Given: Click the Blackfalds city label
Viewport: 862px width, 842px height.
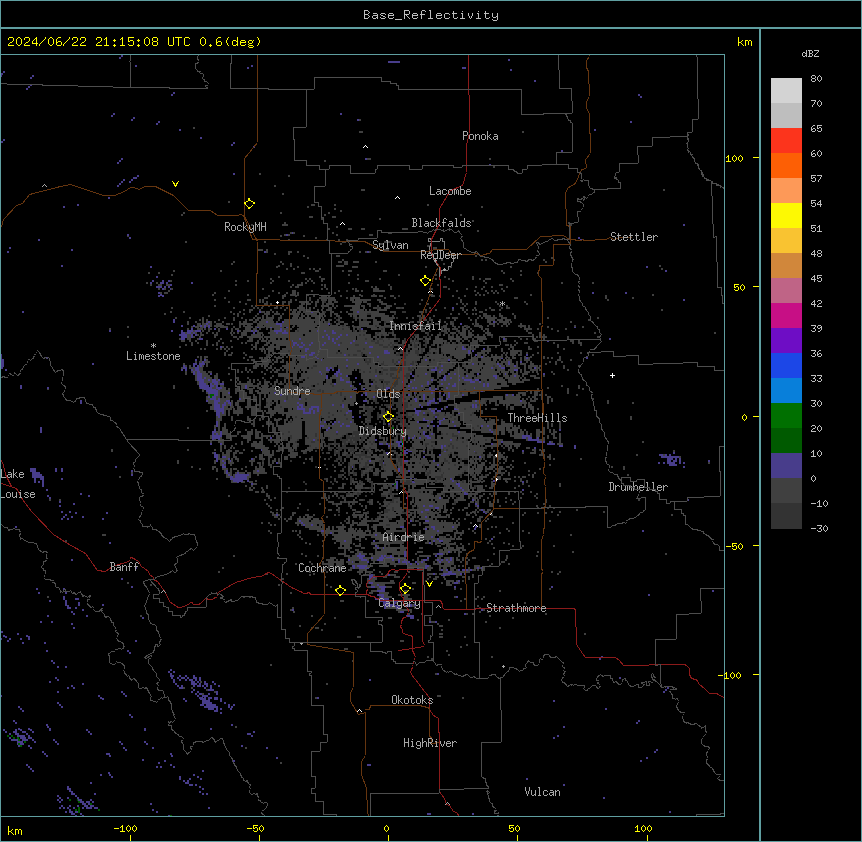Looking at the screenshot, I should click(x=441, y=223).
